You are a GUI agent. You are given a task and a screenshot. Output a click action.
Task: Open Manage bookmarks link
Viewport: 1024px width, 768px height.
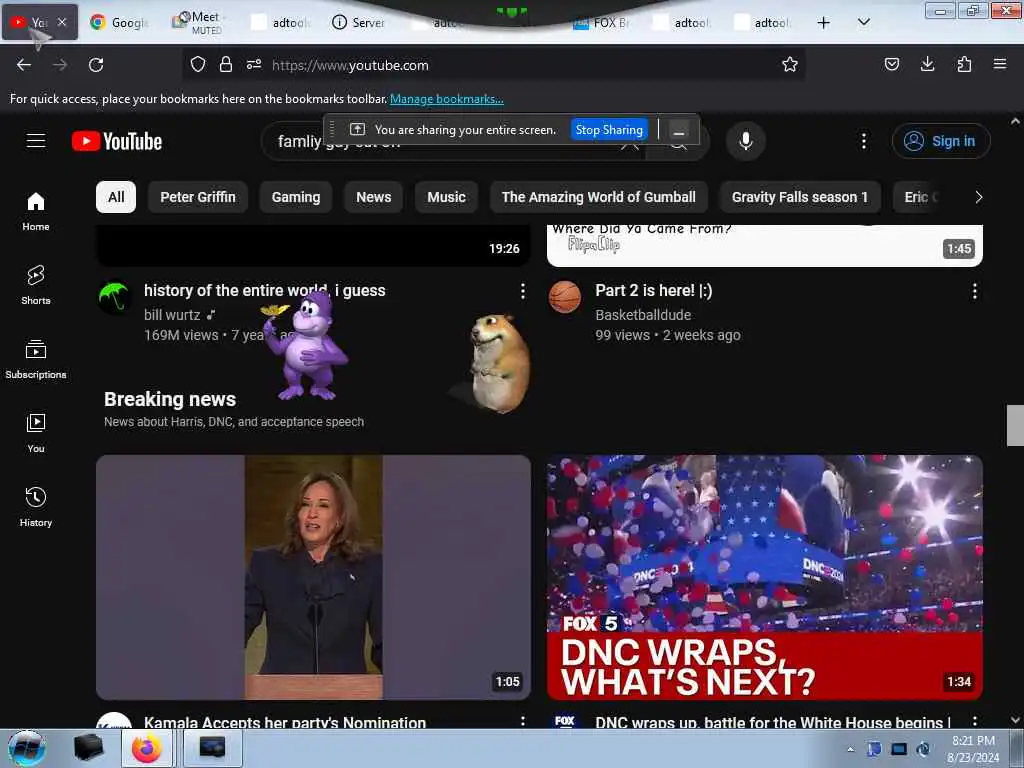tap(447, 99)
